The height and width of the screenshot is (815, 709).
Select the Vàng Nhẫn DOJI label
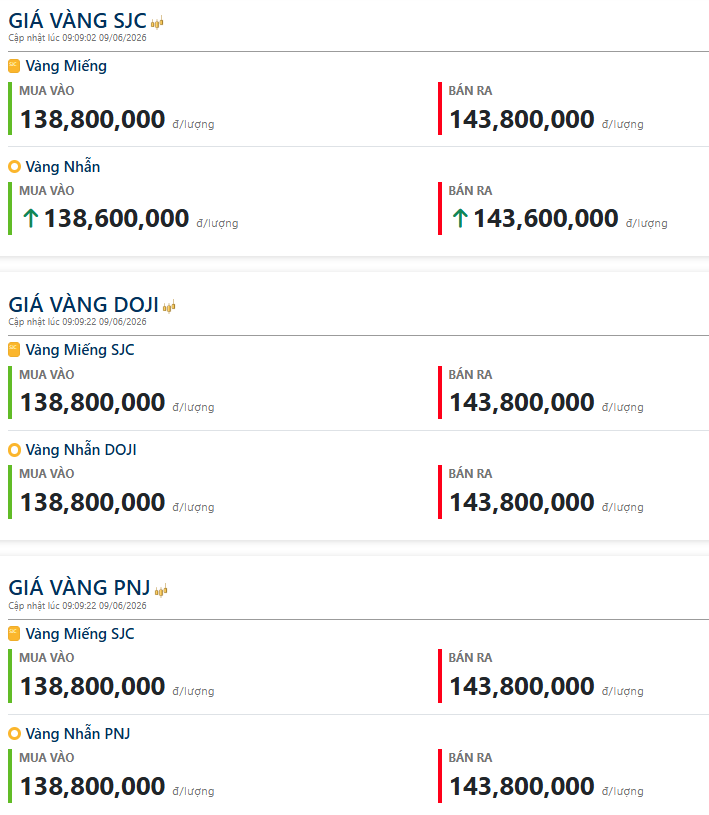[x=81, y=450]
